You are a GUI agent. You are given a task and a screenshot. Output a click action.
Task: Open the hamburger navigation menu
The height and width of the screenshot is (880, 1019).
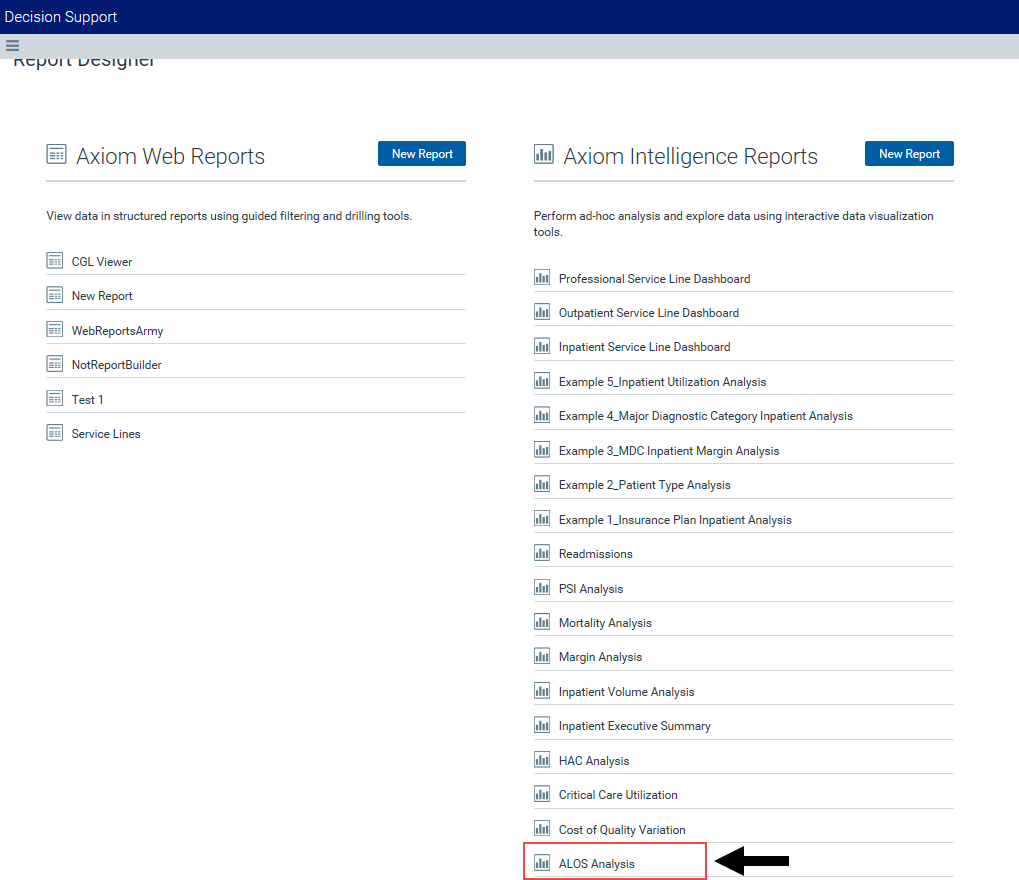(12, 45)
